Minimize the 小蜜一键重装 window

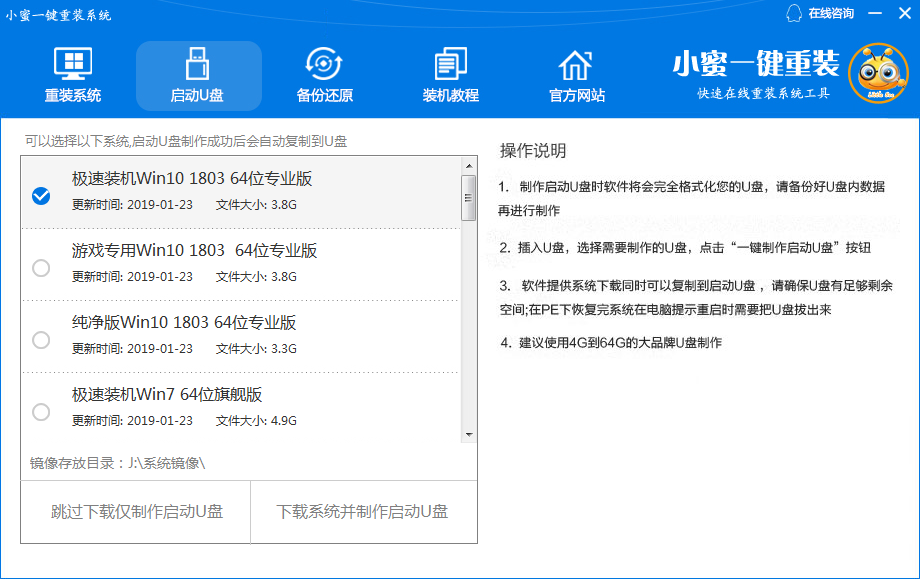click(x=876, y=14)
